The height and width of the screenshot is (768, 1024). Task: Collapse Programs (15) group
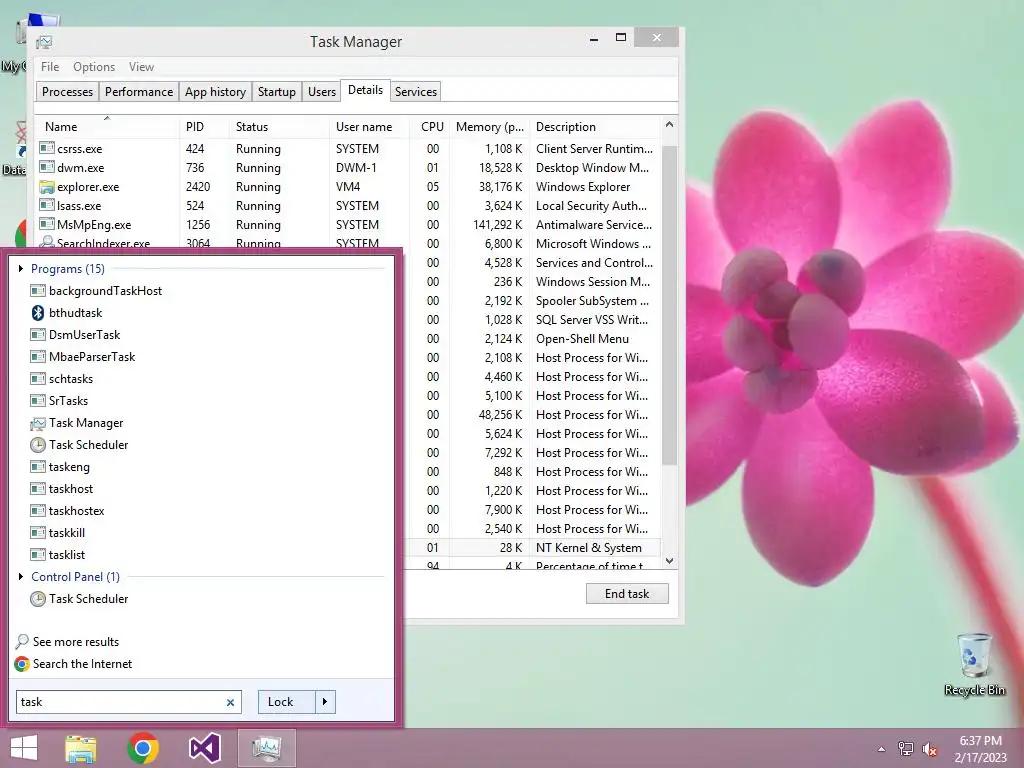point(21,268)
